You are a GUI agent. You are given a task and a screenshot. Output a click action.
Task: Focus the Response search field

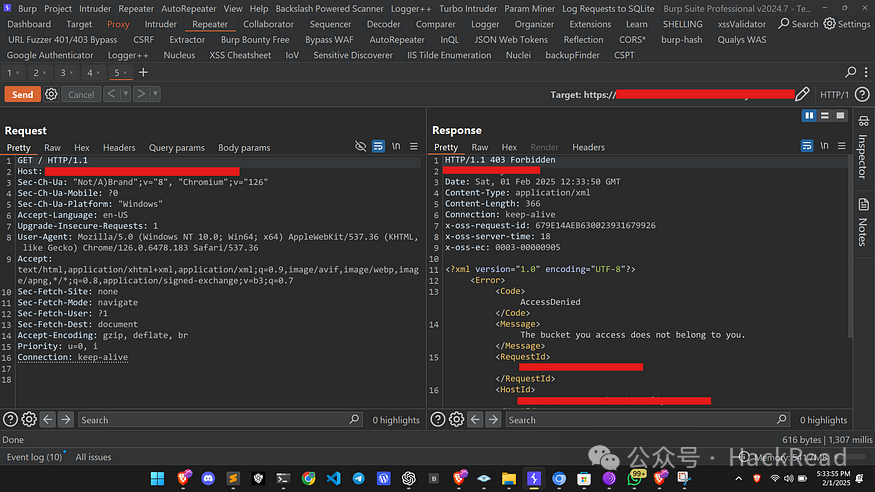pos(647,419)
